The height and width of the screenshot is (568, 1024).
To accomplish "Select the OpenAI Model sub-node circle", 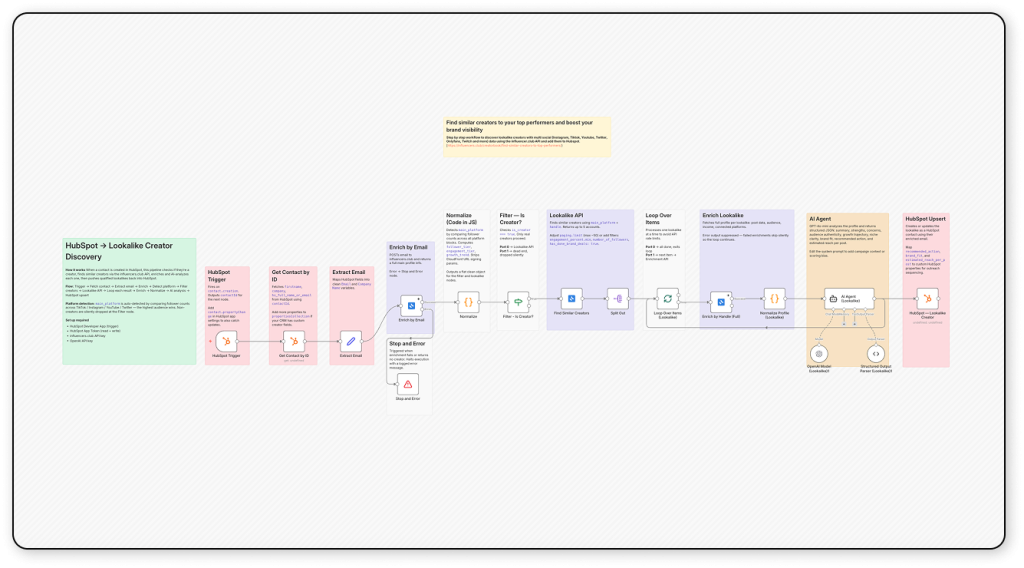I will click(819, 353).
